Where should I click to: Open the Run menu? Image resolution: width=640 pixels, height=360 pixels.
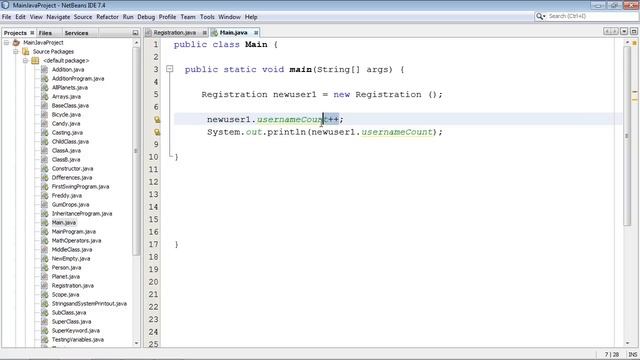click(128, 17)
